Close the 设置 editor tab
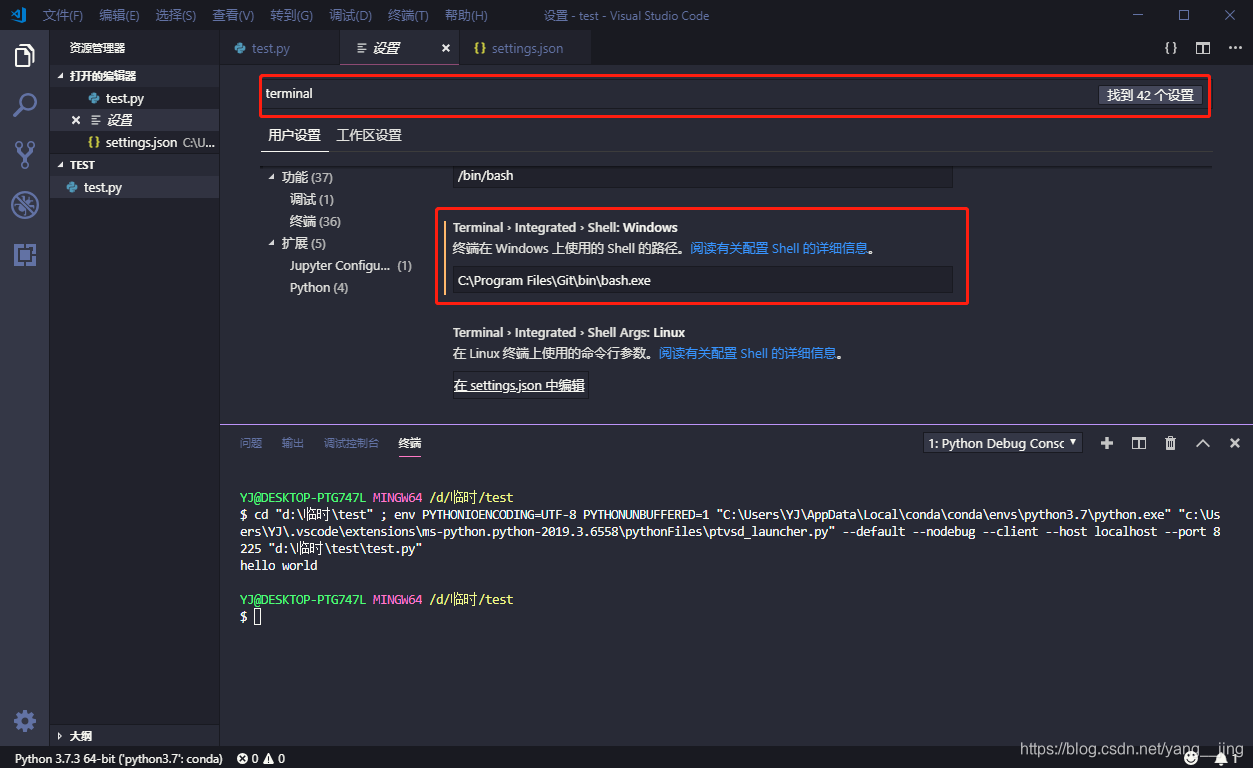1253x768 pixels. [x=446, y=48]
